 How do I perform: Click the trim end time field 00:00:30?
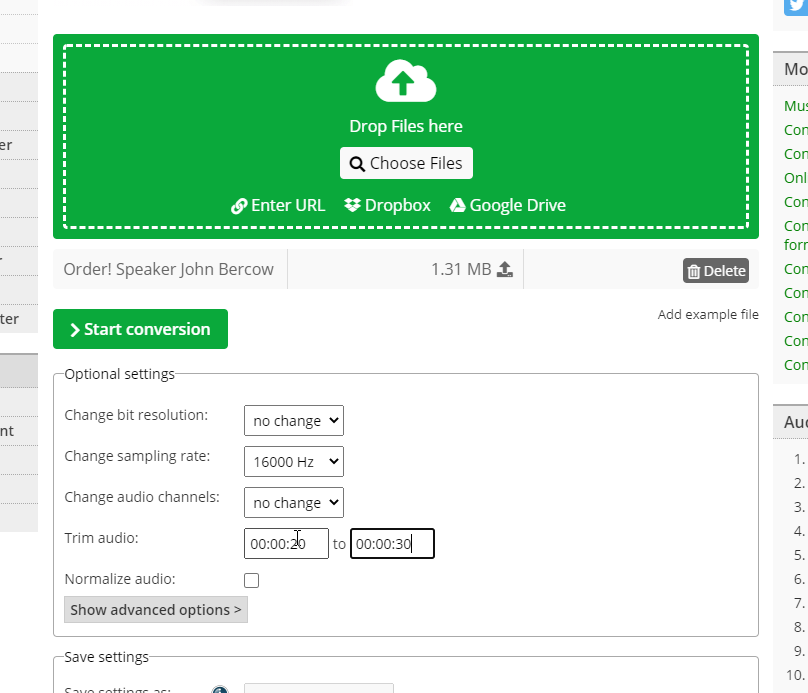(x=392, y=544)
